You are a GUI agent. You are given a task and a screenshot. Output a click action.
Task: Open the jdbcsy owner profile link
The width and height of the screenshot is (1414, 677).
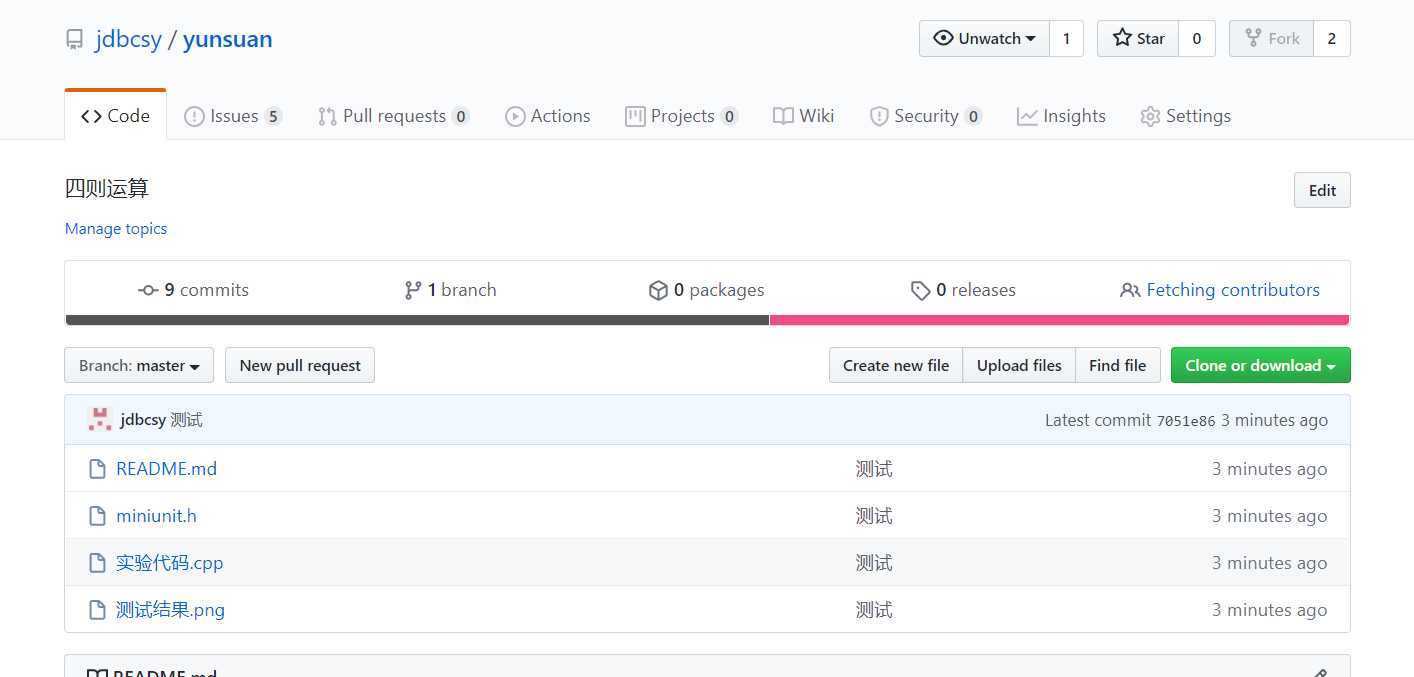pos(128,39)
